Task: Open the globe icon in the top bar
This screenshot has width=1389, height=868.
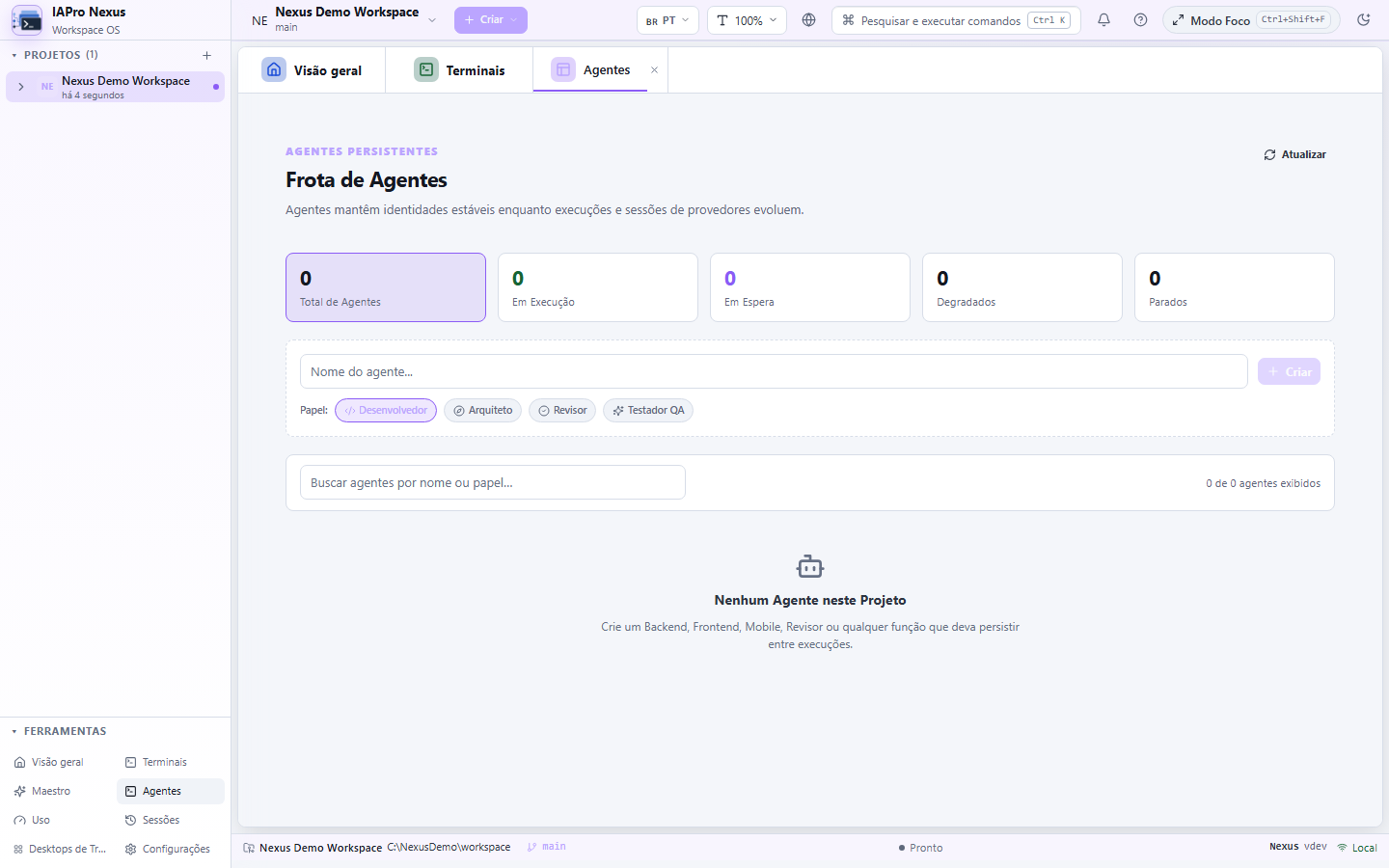Action: 809,20
